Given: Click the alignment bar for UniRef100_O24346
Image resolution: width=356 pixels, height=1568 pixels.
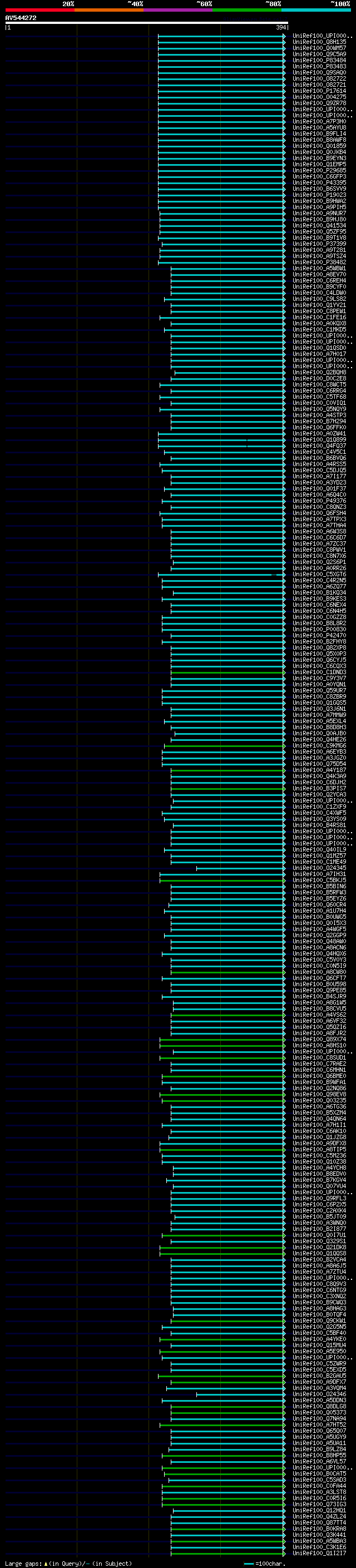Looking at the screenshot, I should pyautogui.click(x=240, y=1394).
